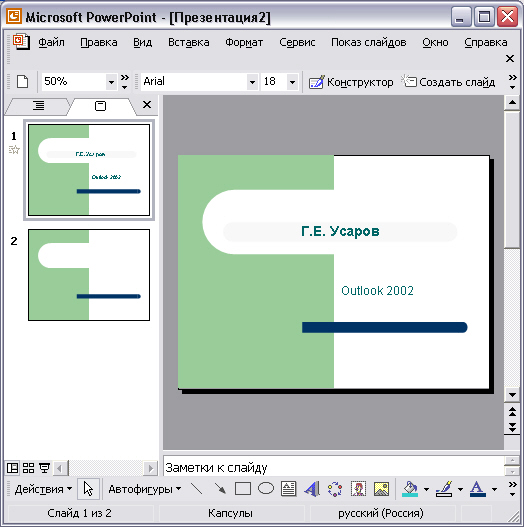Screen dimensions: 524x527
Task: Choose the Oval shape tool
Action: (266, 488)
